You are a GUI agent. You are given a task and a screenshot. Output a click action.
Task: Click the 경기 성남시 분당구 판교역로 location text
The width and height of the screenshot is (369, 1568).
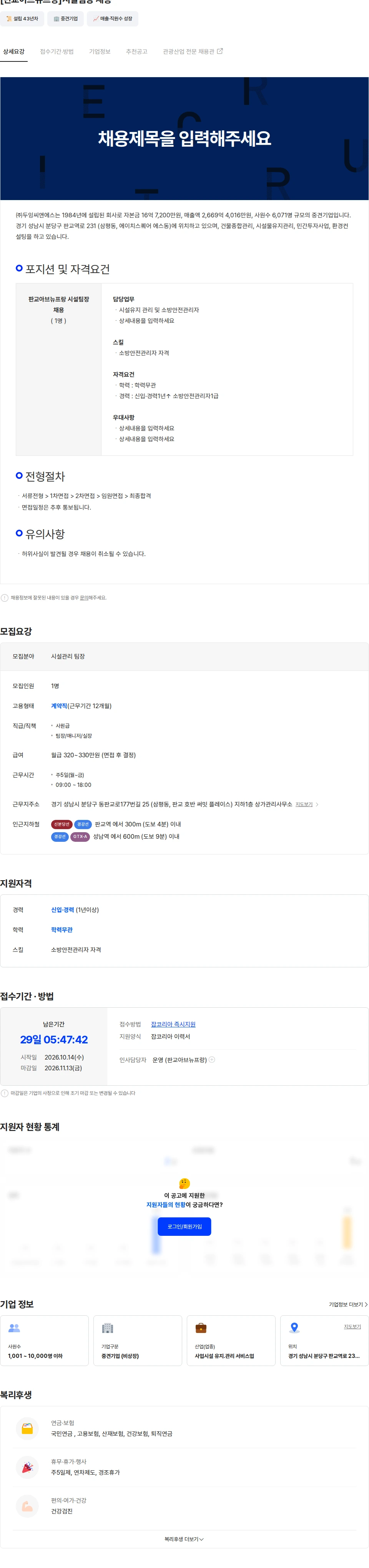coord(324,1356)
